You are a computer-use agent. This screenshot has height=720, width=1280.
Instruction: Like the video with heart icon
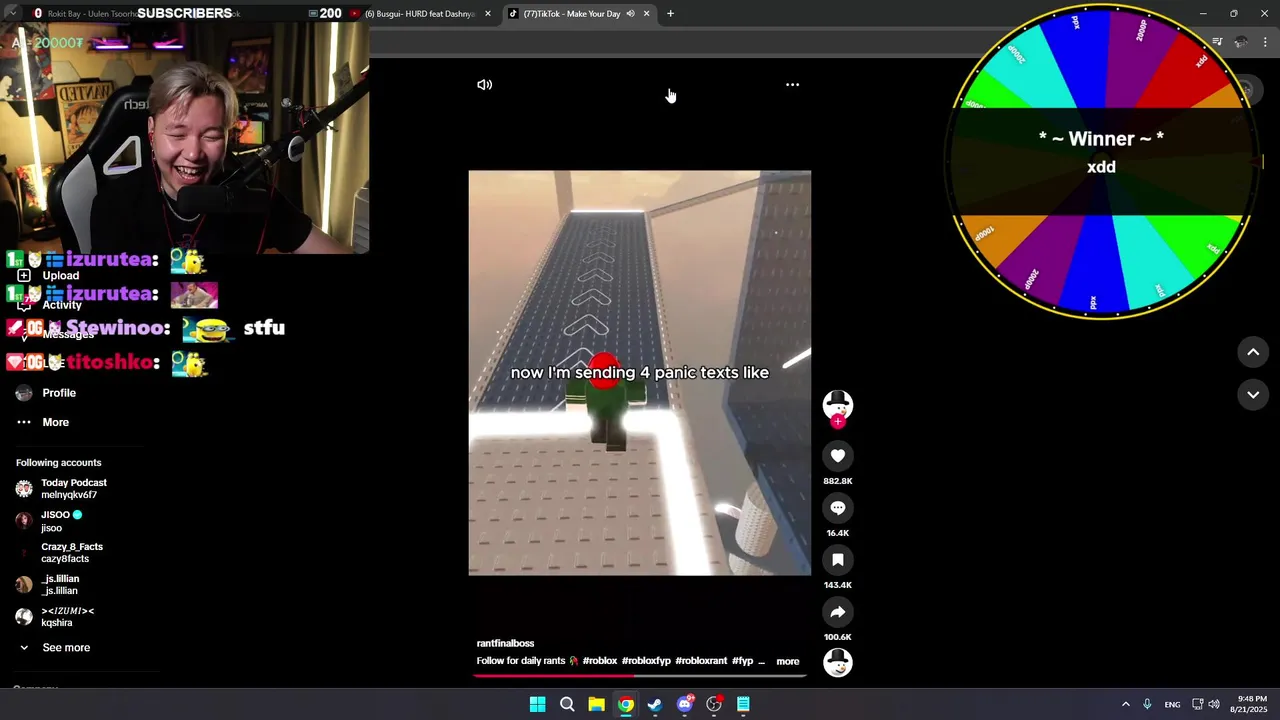838,456
